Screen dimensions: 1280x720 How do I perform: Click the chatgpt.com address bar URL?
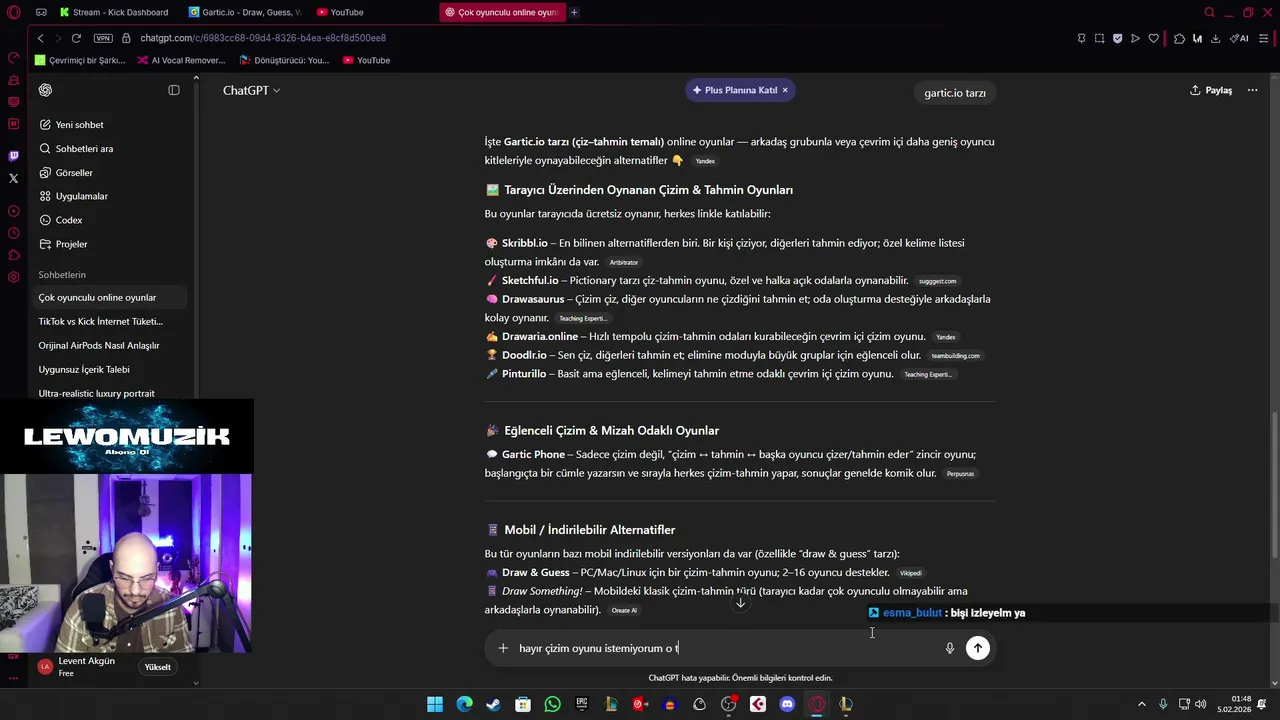point(263,38)
